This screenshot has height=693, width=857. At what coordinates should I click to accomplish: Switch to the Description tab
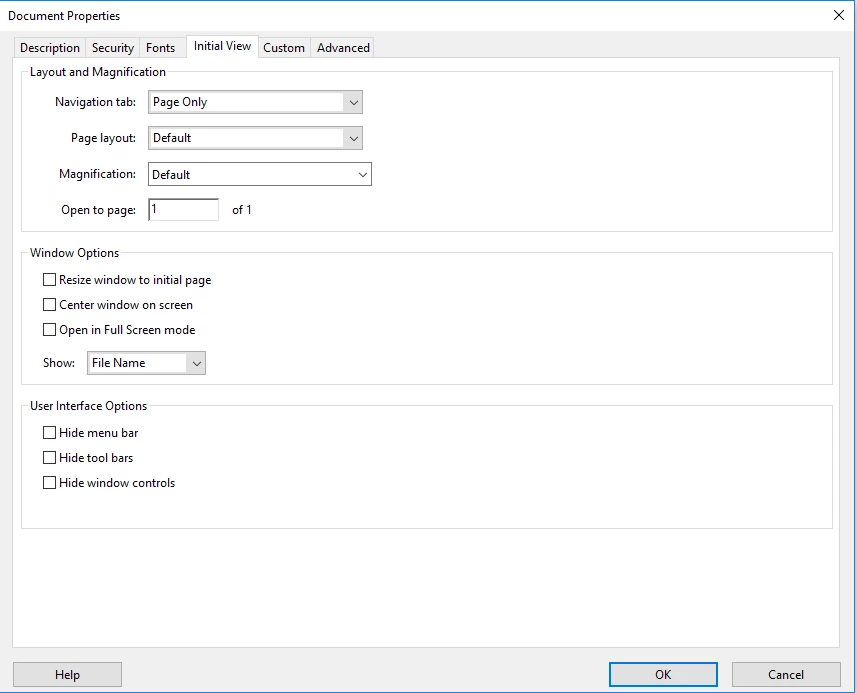tap(50, 48)
